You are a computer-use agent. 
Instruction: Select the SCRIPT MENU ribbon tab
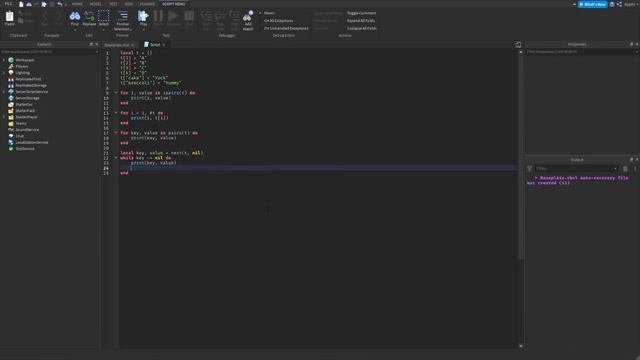point(174,4)
